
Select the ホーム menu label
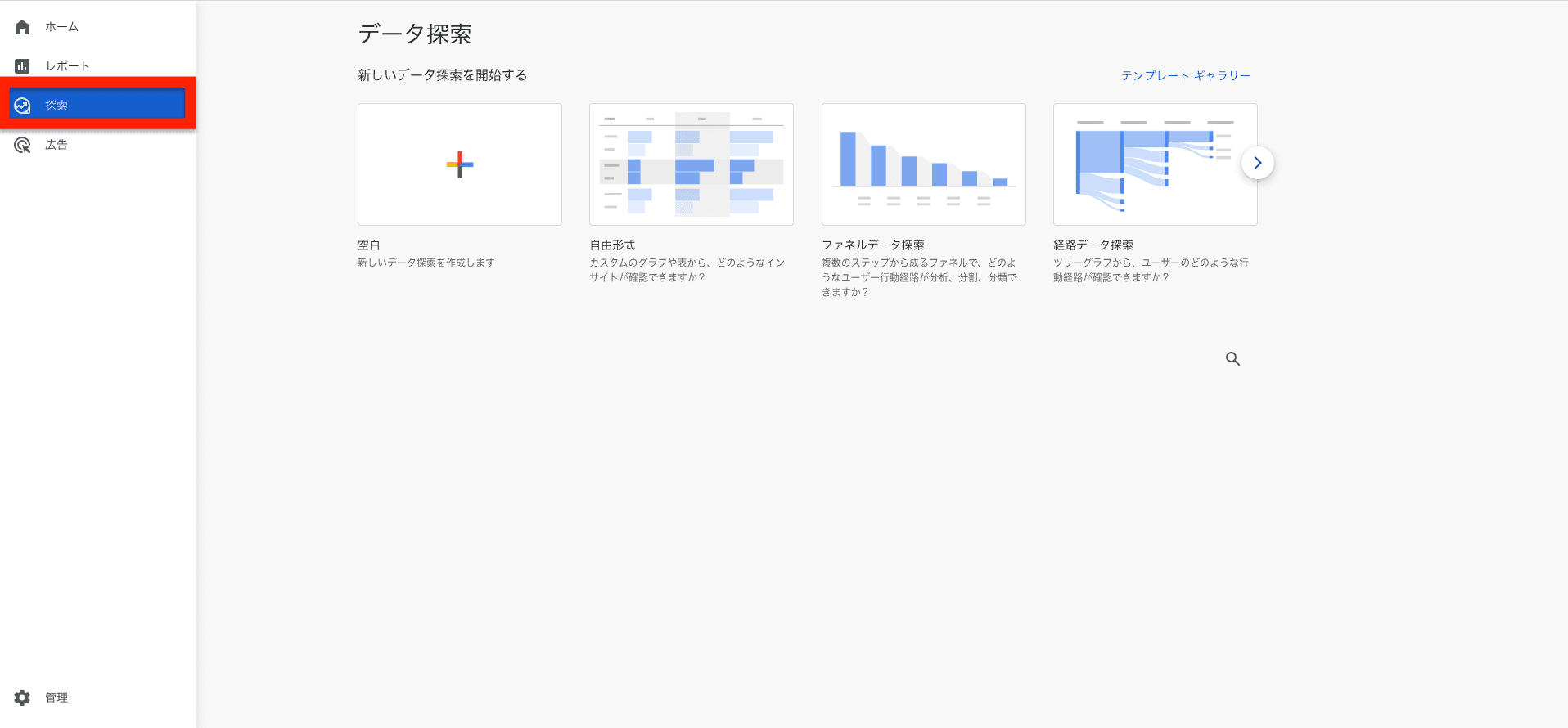point(62,27)
